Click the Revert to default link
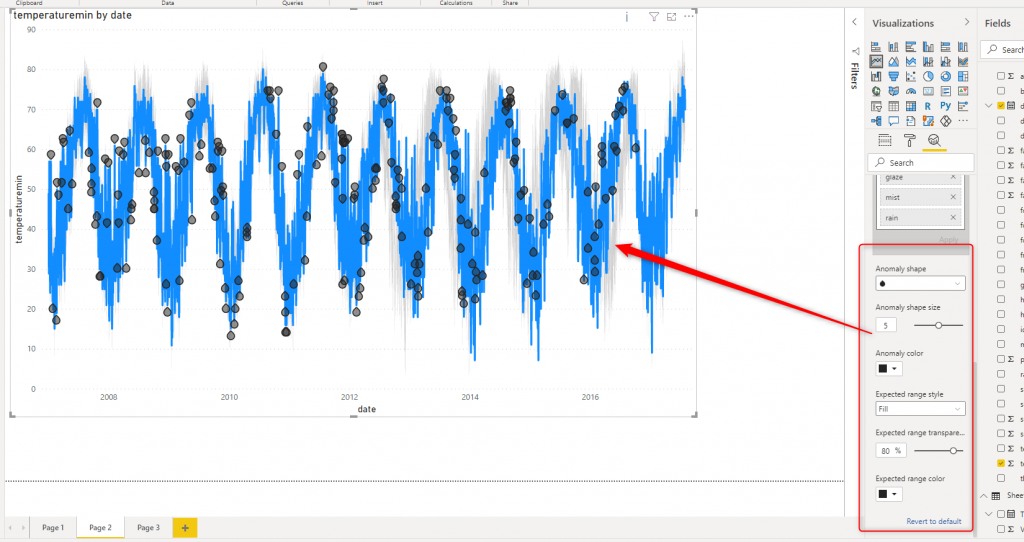Screen dimensions: 1024x542 point(934,521)
